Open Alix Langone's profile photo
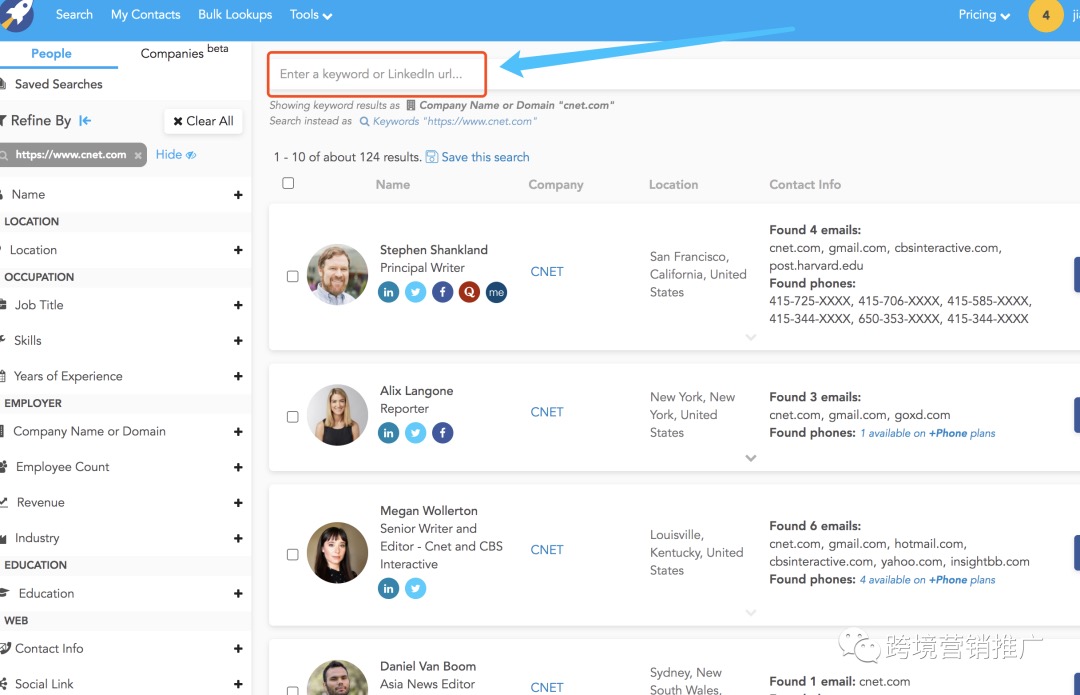The height and width of the screenshot is (695, 1080). tap(337, 415)
